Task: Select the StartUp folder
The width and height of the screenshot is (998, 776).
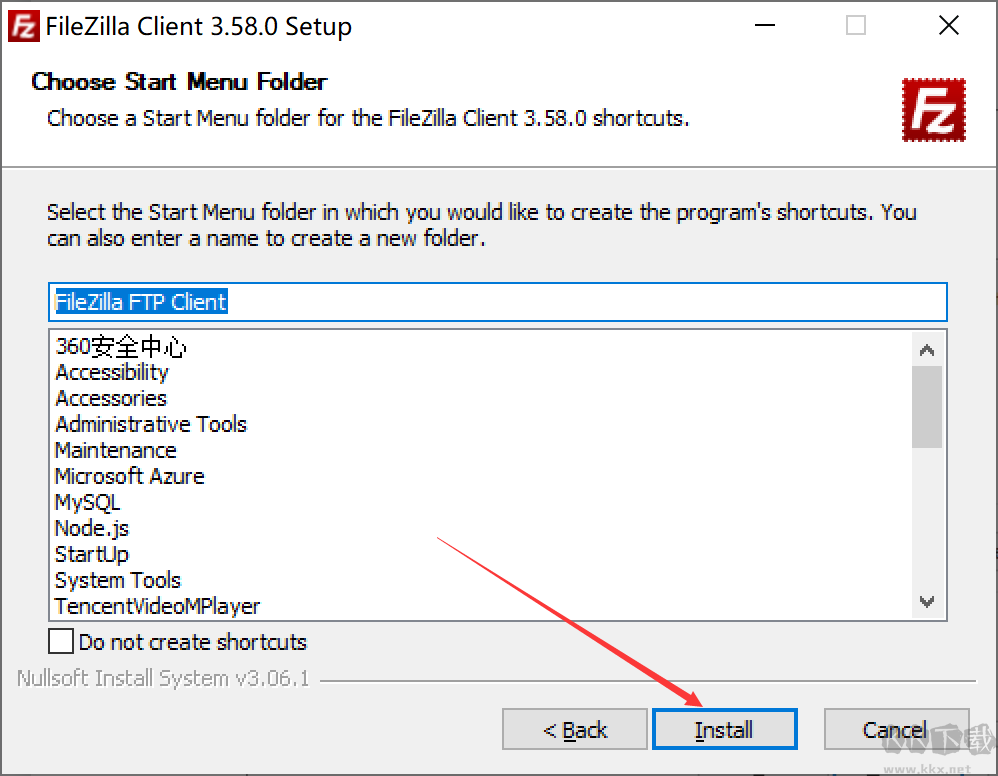Action: [x=92, y=554]
